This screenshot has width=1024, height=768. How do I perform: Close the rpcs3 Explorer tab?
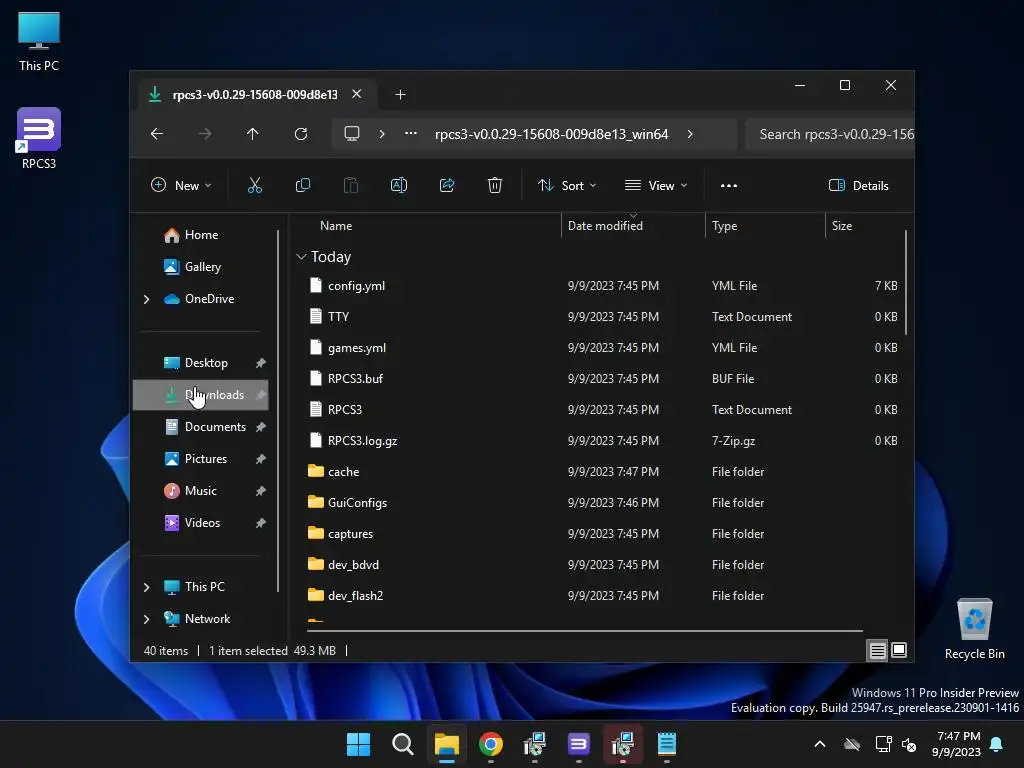357,94
